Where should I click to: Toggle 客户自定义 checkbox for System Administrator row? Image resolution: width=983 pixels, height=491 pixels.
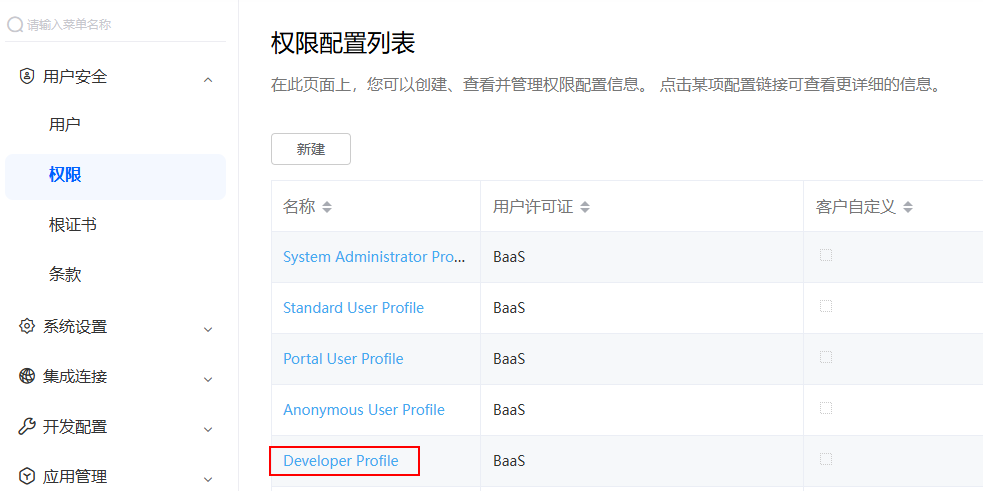click(x=826, y=255)
